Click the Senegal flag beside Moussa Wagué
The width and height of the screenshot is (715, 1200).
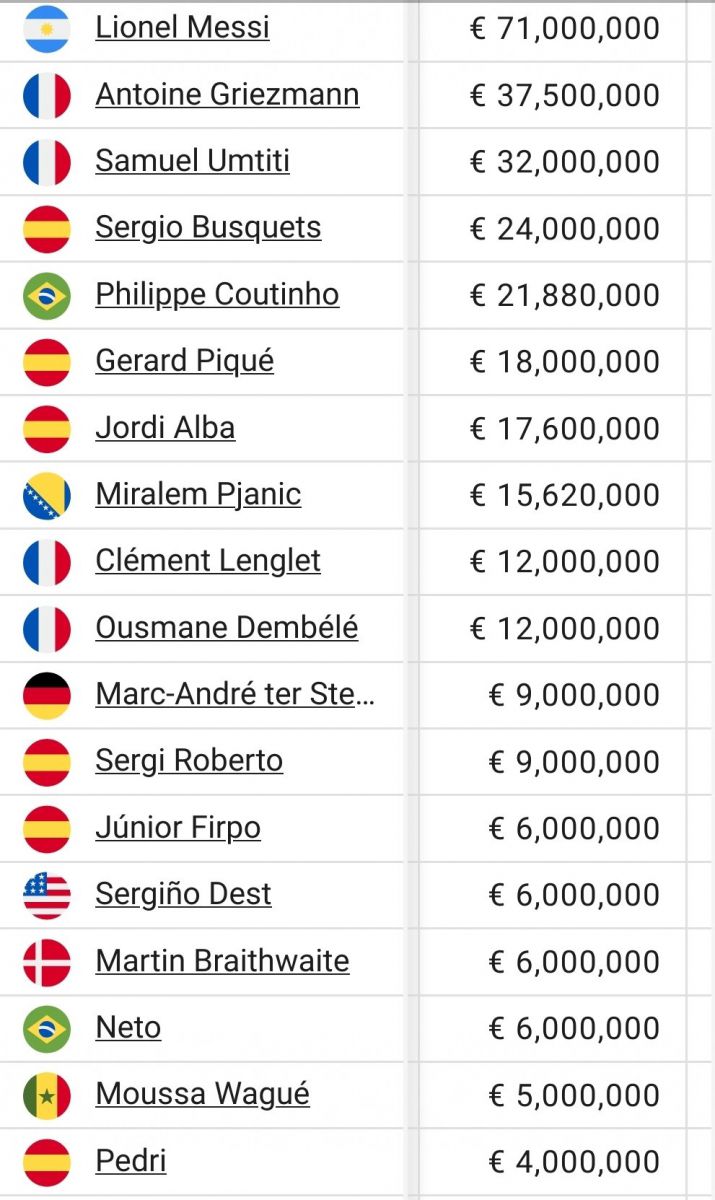(47, 1096)
